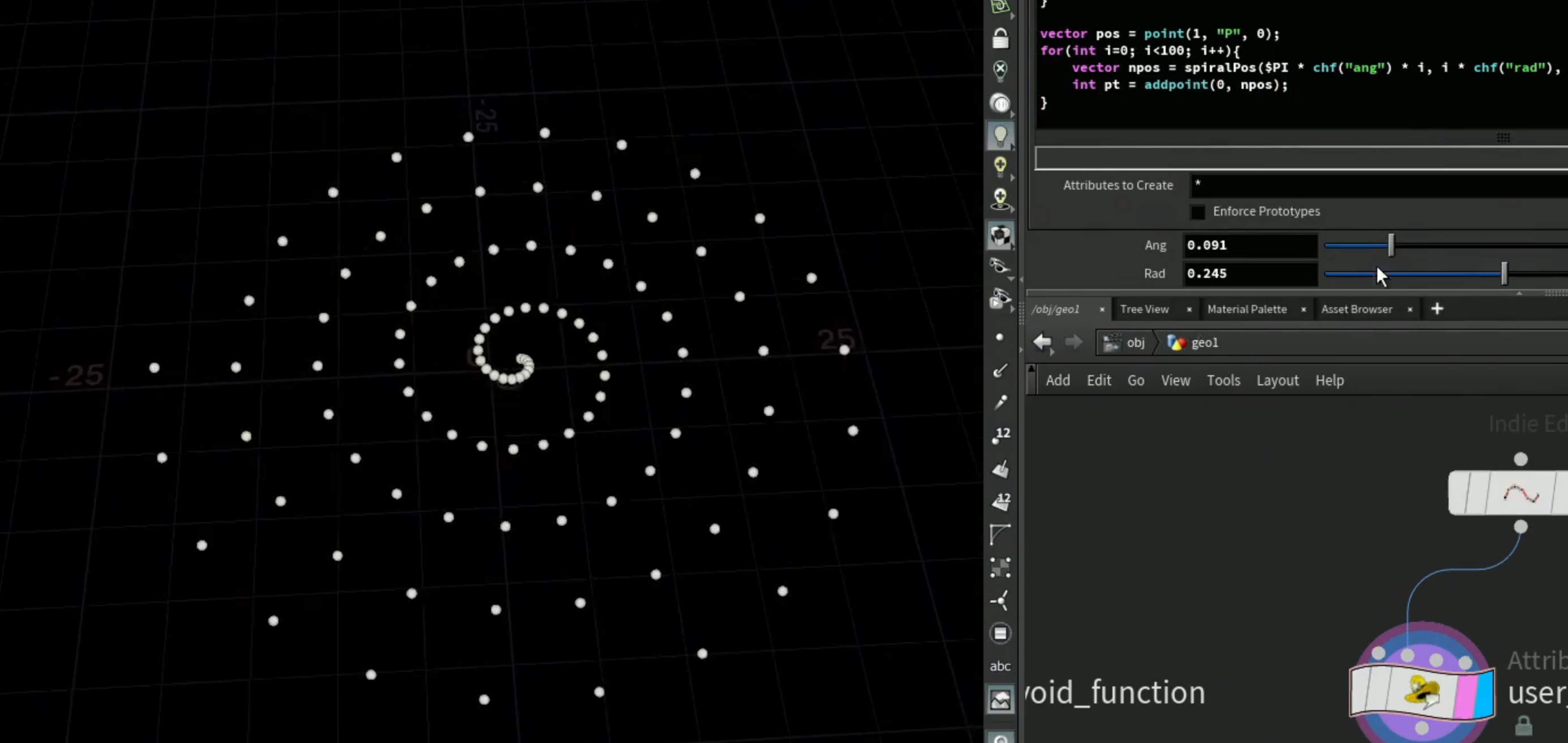Show primitive numbers in the viewport
1568x743 pixels.
1000,501
